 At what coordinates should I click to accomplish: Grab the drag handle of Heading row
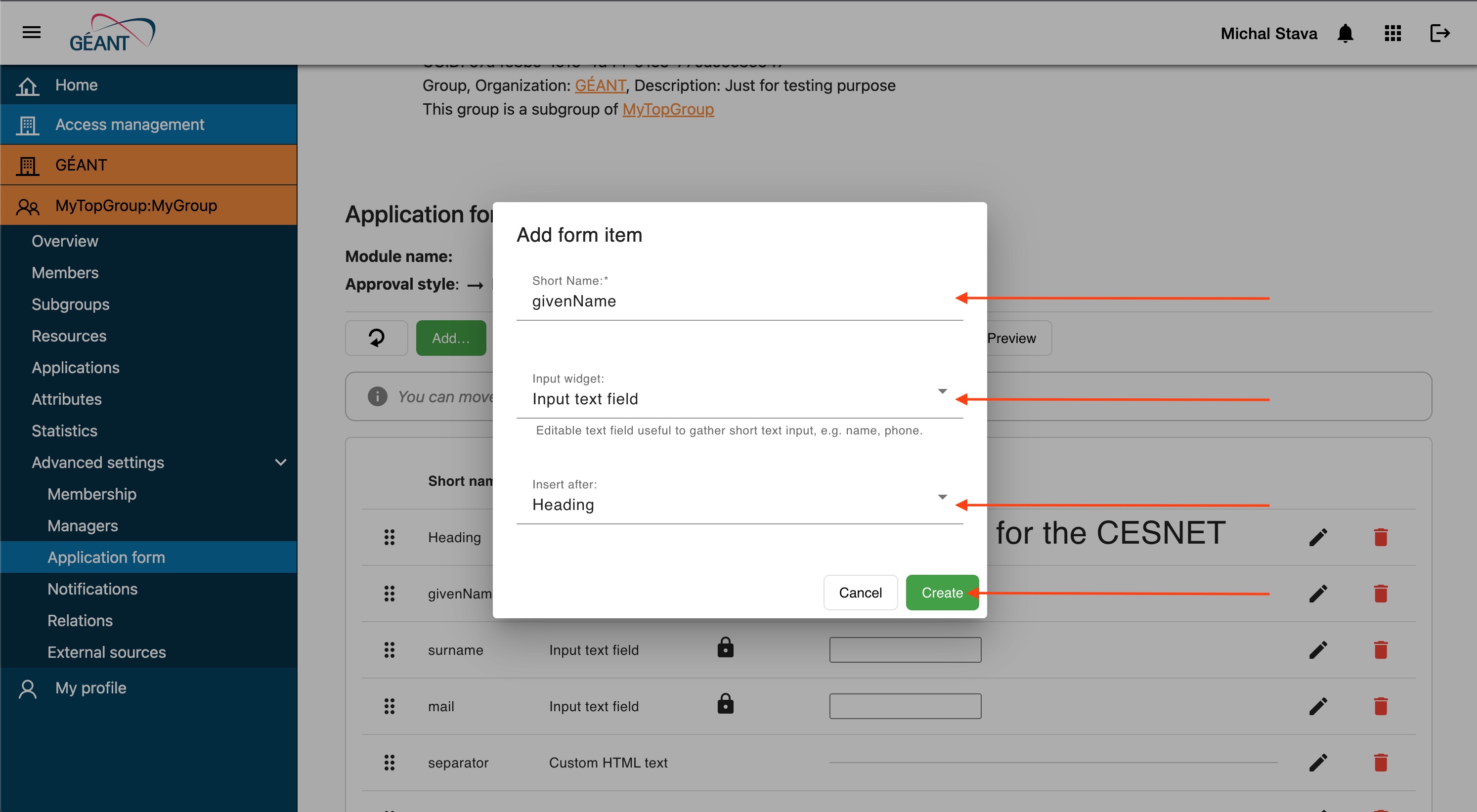click(x=390, y=537)
